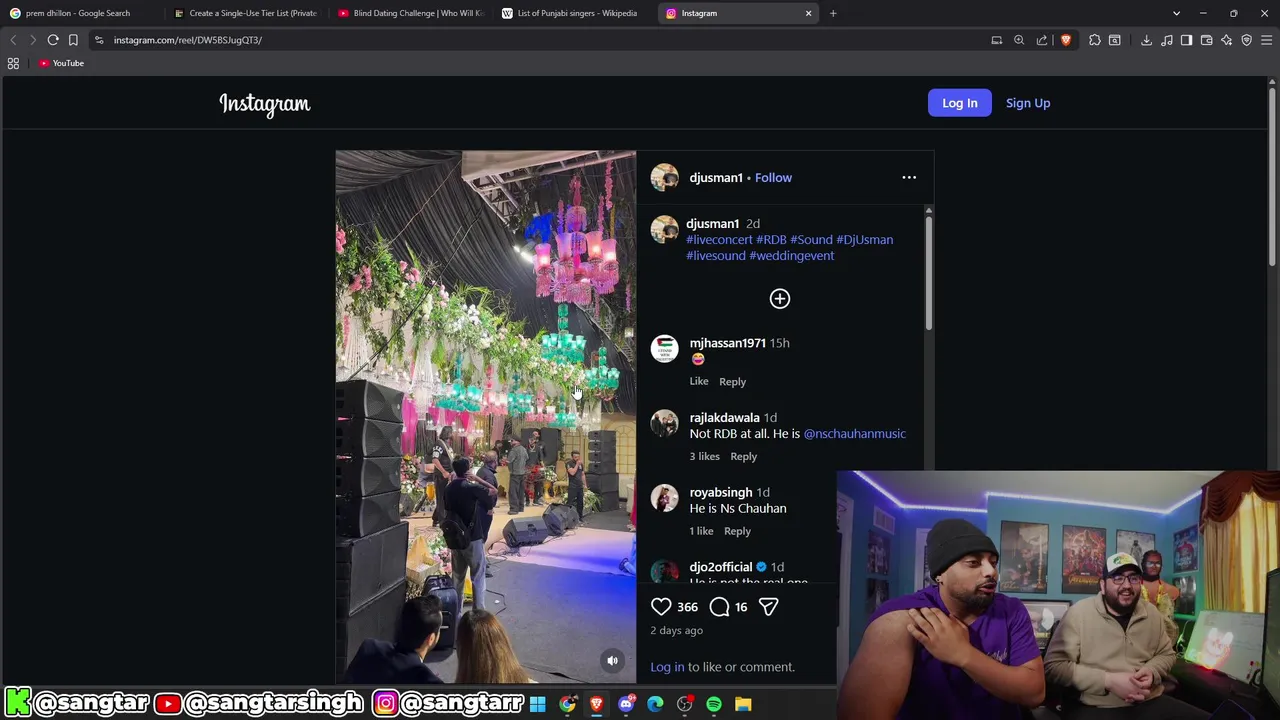Open the Brave VPN shield icon
This screenshot has width=1280, height=720.
coord(1246,40)
